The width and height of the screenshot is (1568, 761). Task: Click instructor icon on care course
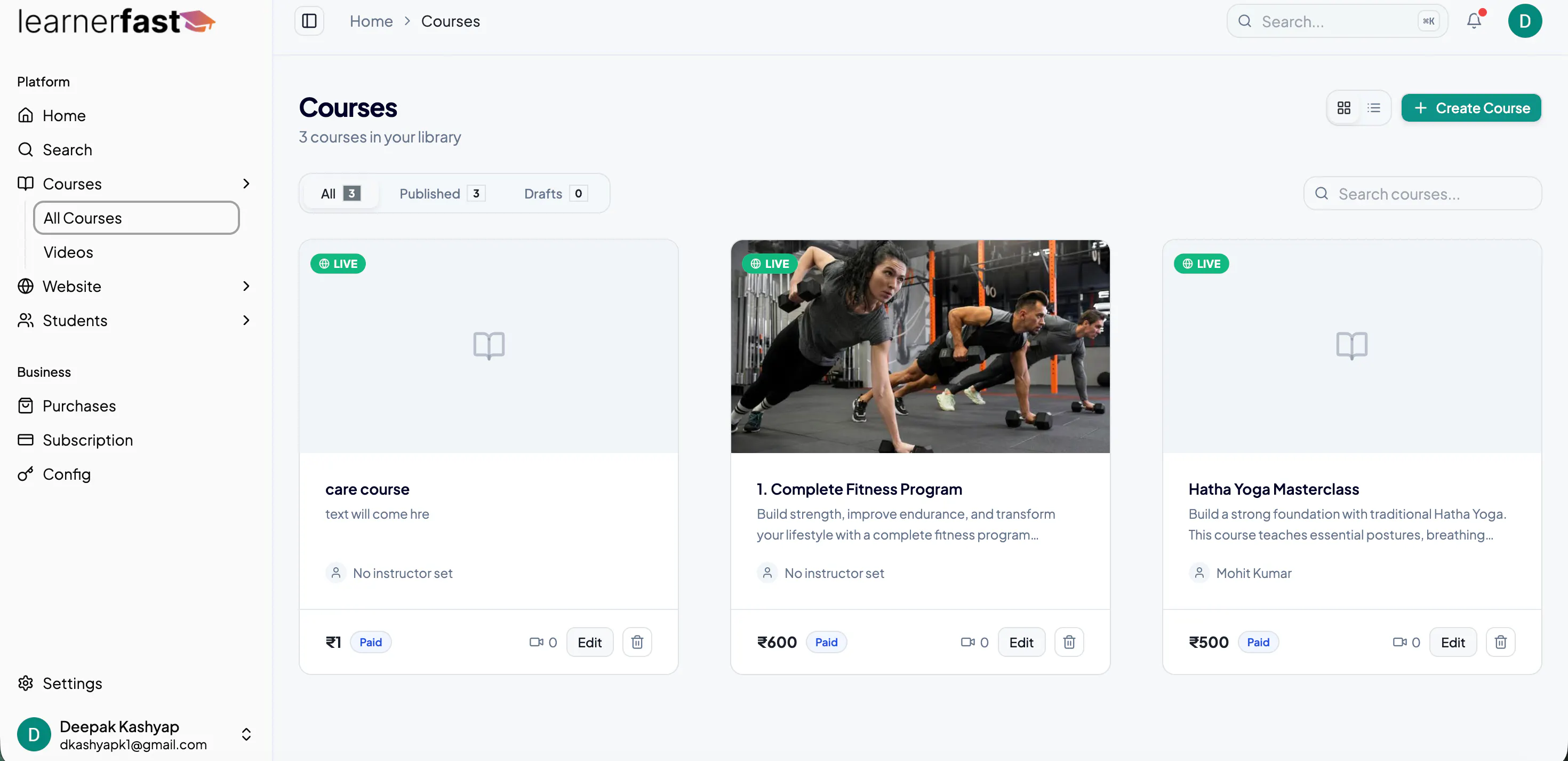tap(335, 573)
